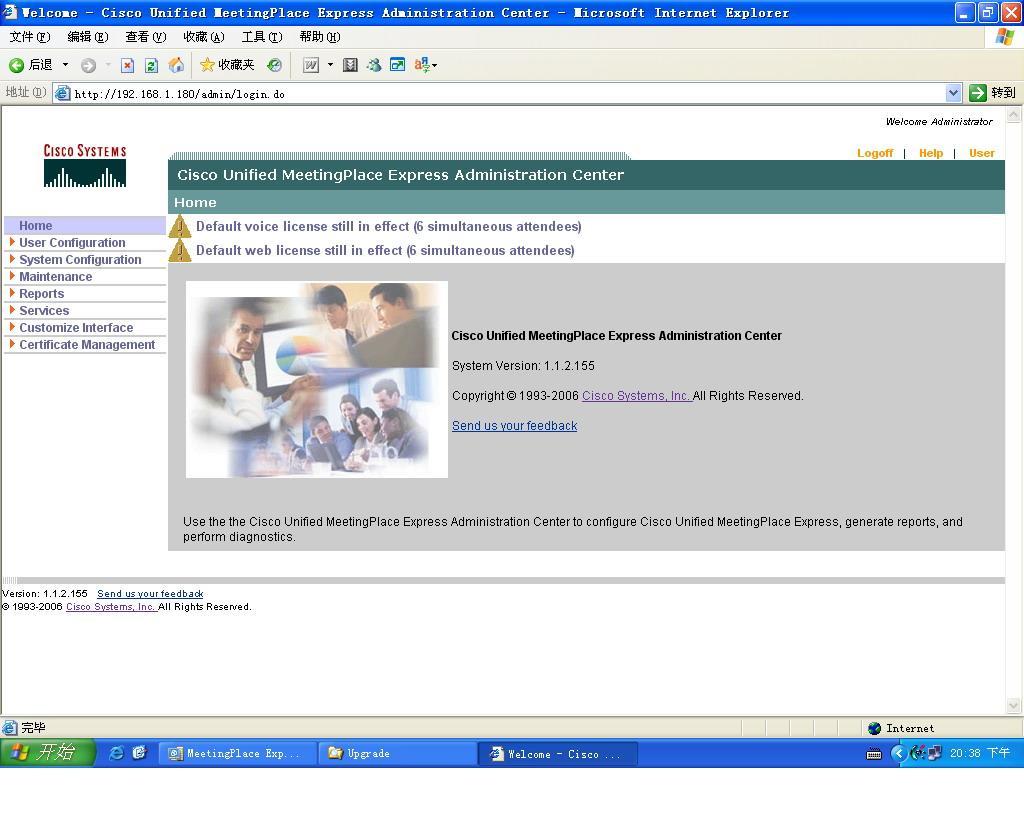
Task: Click the Home page house icon
Action: click(x=176, y=65)
